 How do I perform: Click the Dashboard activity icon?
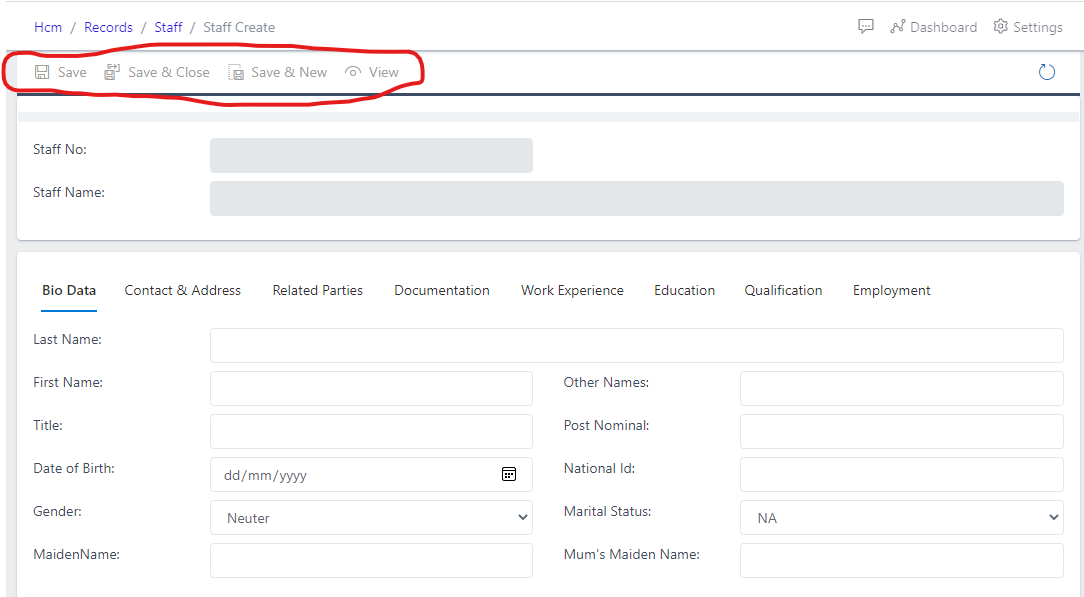[898, 27]
